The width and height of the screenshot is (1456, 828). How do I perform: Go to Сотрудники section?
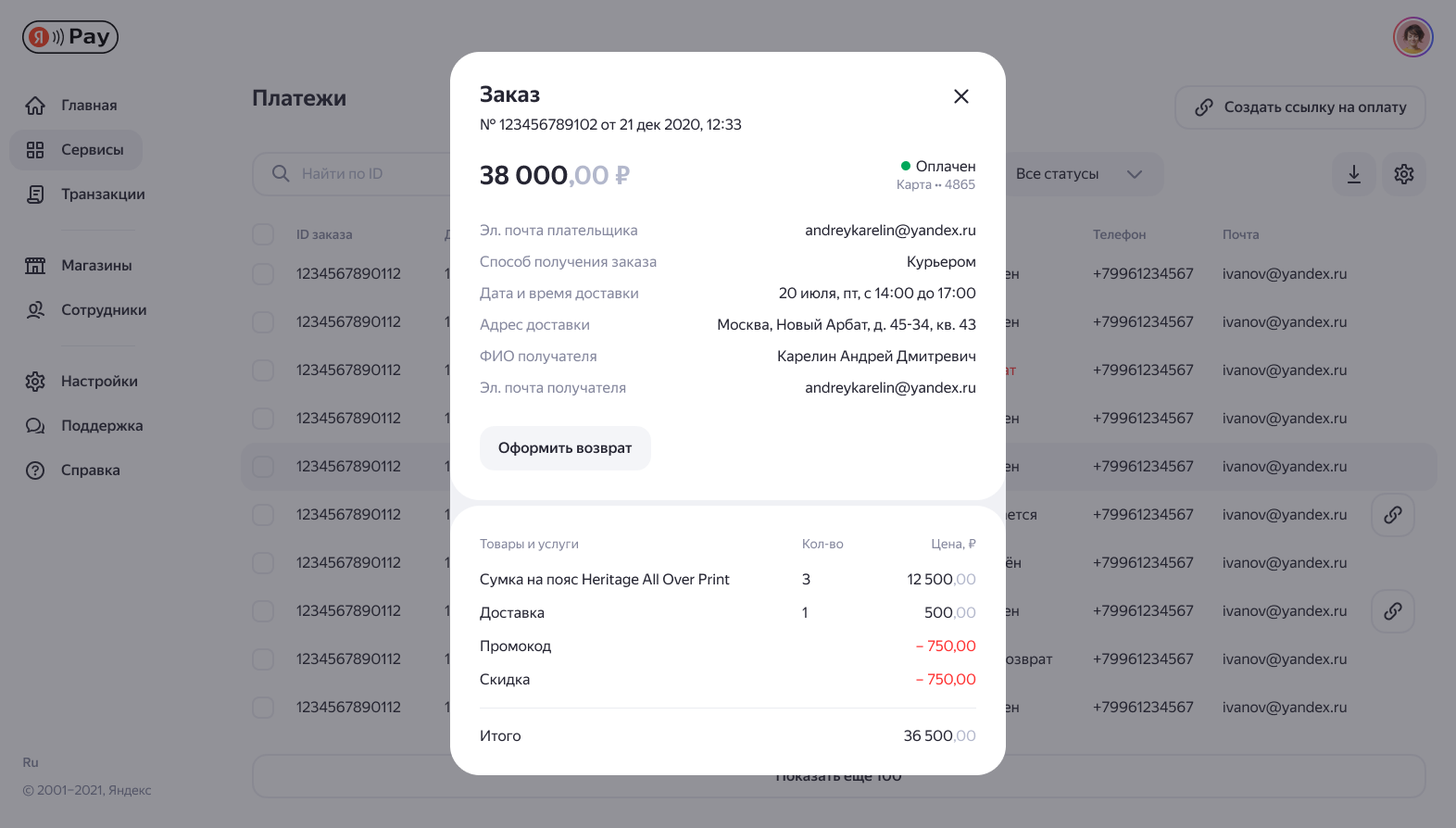(104, 310)
